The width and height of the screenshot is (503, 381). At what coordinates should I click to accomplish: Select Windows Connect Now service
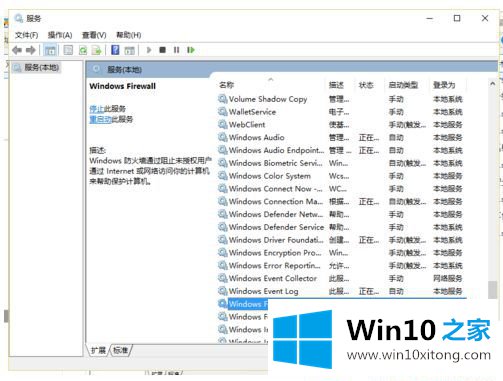pyautogui.click(x=342, y=189)
